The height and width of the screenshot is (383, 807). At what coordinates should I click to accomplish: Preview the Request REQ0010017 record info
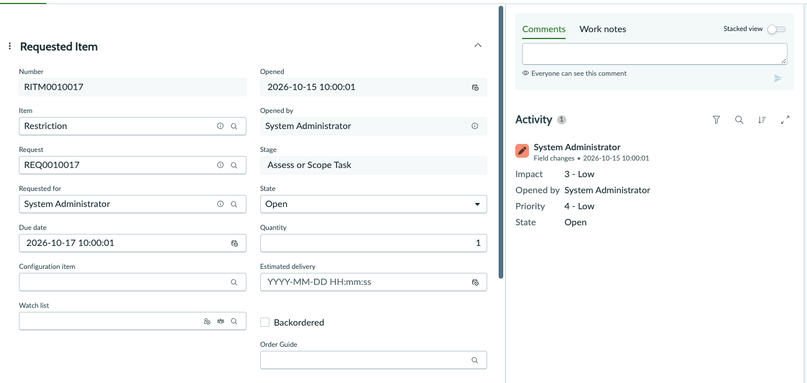[220, 165]
